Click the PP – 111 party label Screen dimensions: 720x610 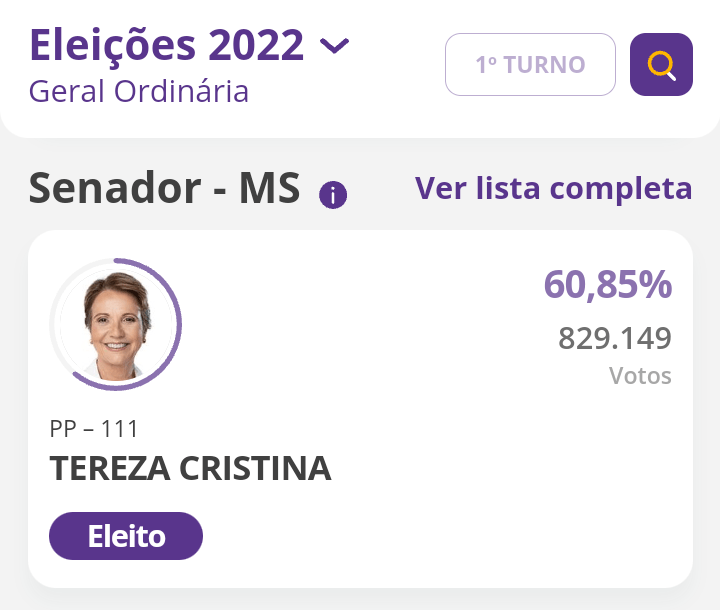[x=94, y=429]
